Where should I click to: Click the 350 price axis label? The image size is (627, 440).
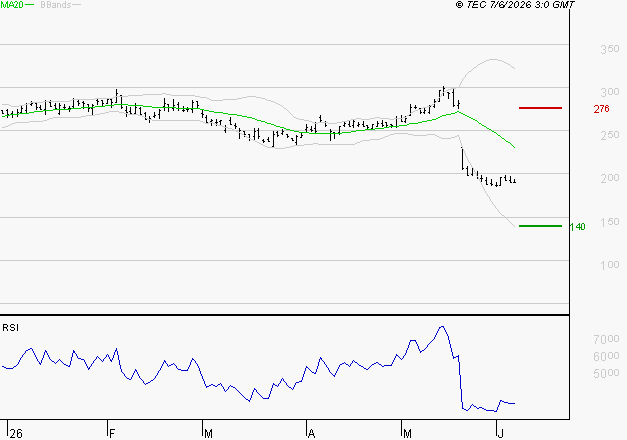[x=610, y=49]
